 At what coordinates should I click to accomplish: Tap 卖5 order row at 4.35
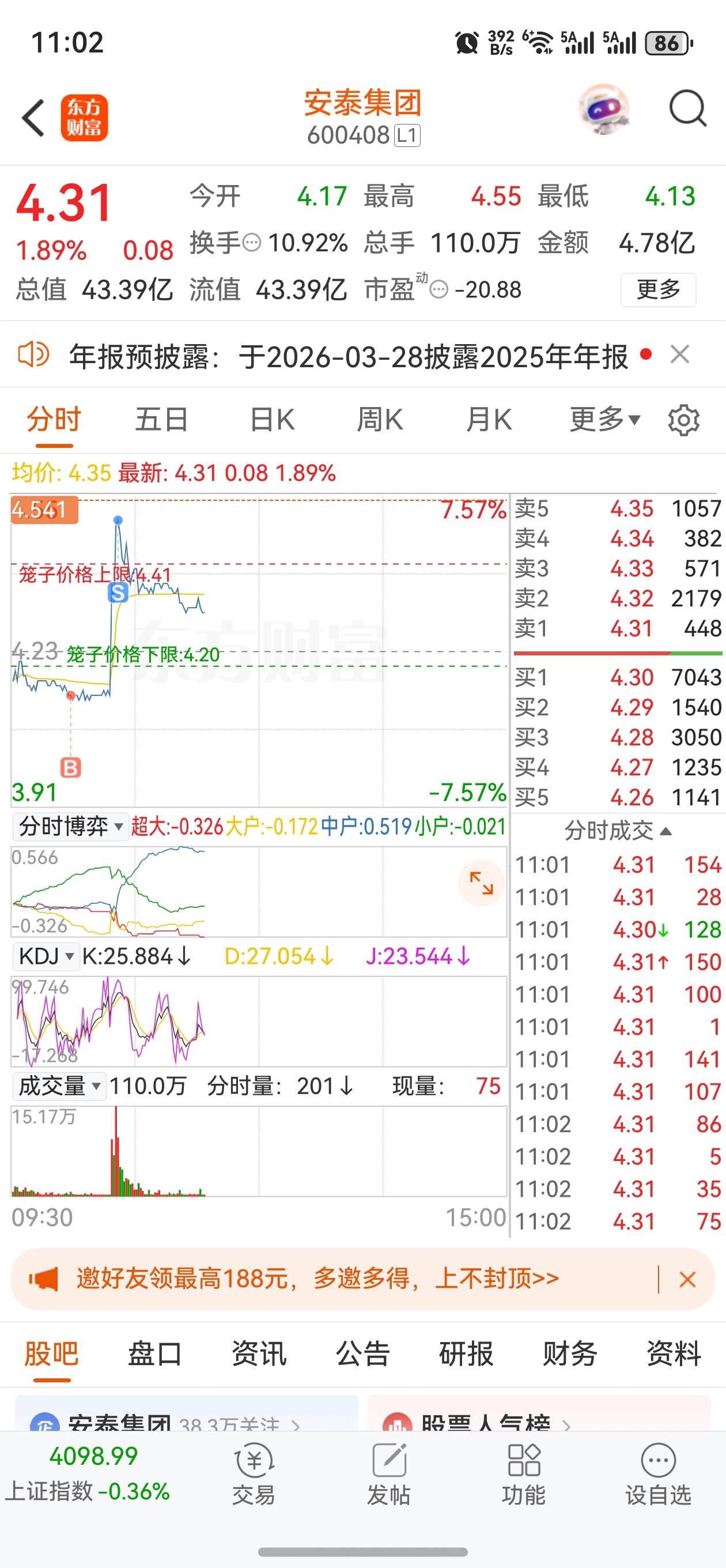click(618, 508)
